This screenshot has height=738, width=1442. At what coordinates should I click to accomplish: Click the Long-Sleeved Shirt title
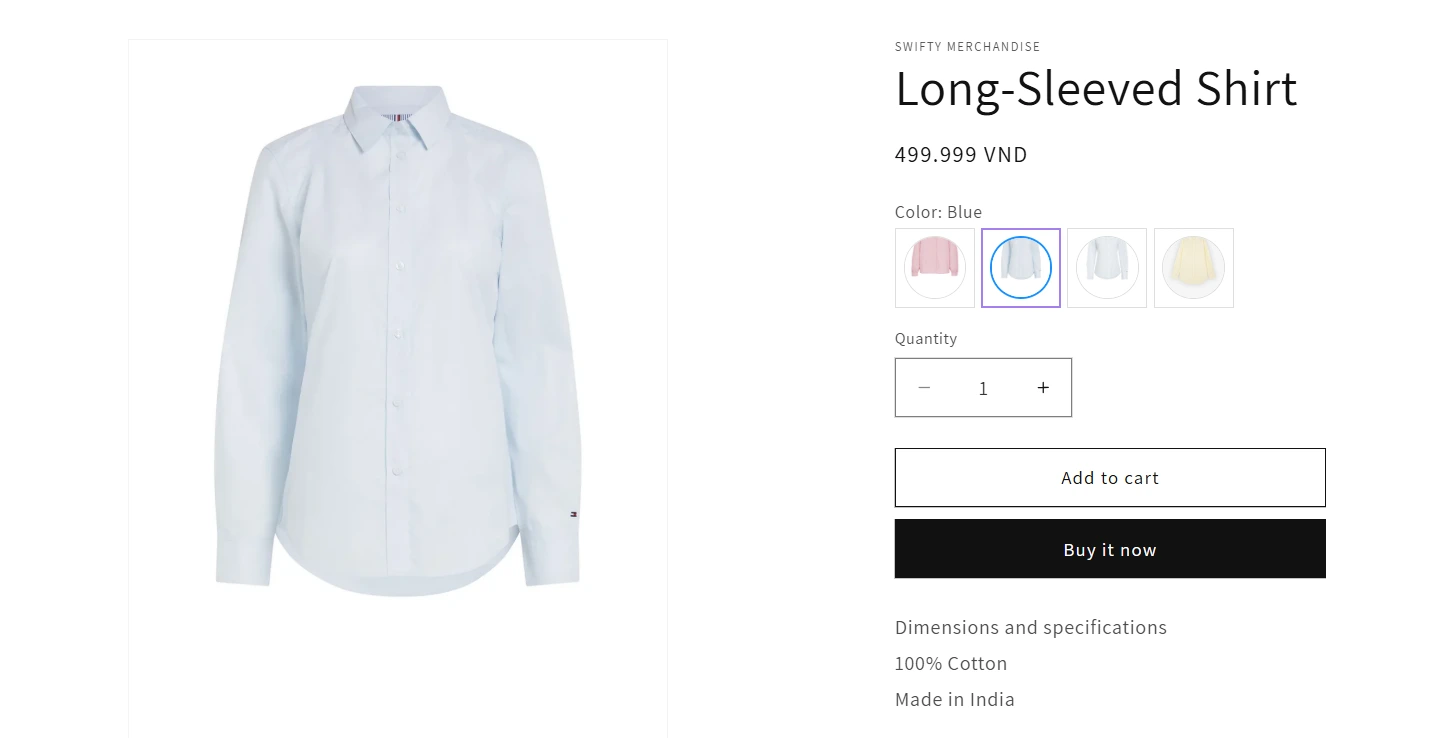coord(1096,88)
